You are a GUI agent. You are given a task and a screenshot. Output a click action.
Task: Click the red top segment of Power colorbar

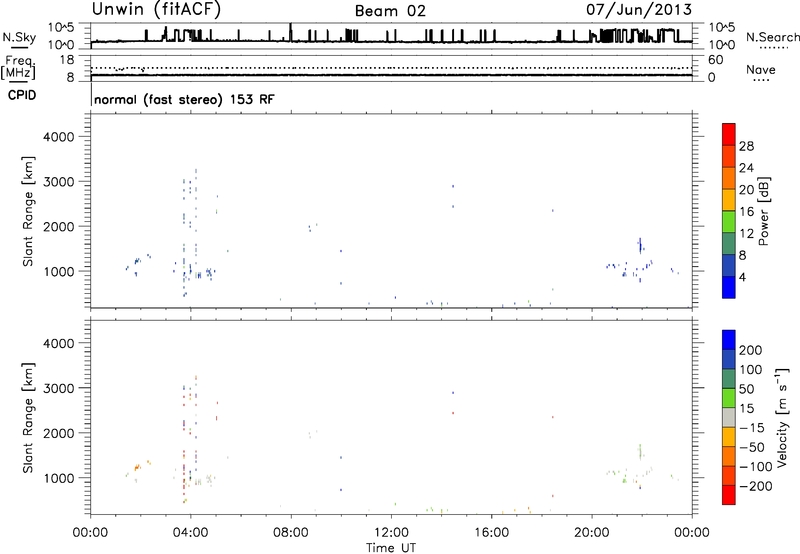coord(729,134)
